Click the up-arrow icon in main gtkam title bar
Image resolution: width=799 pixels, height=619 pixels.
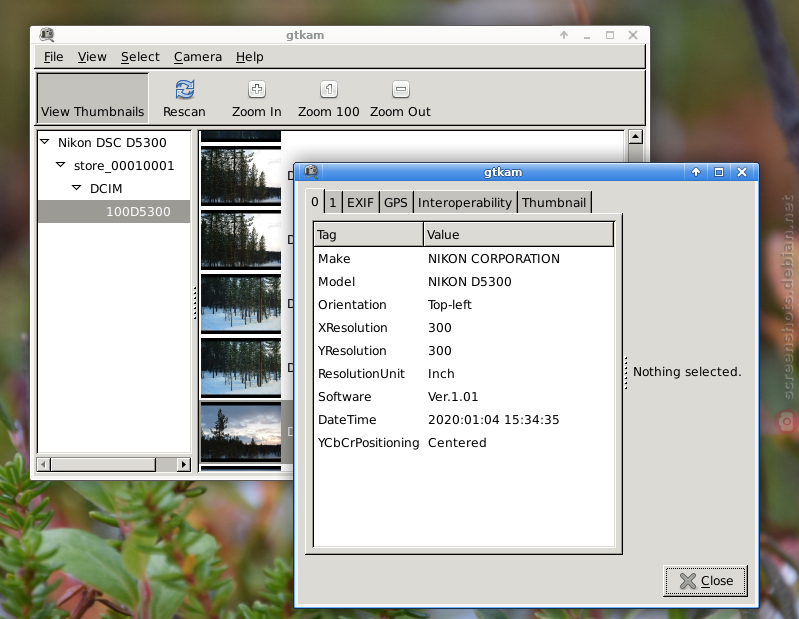564,35
